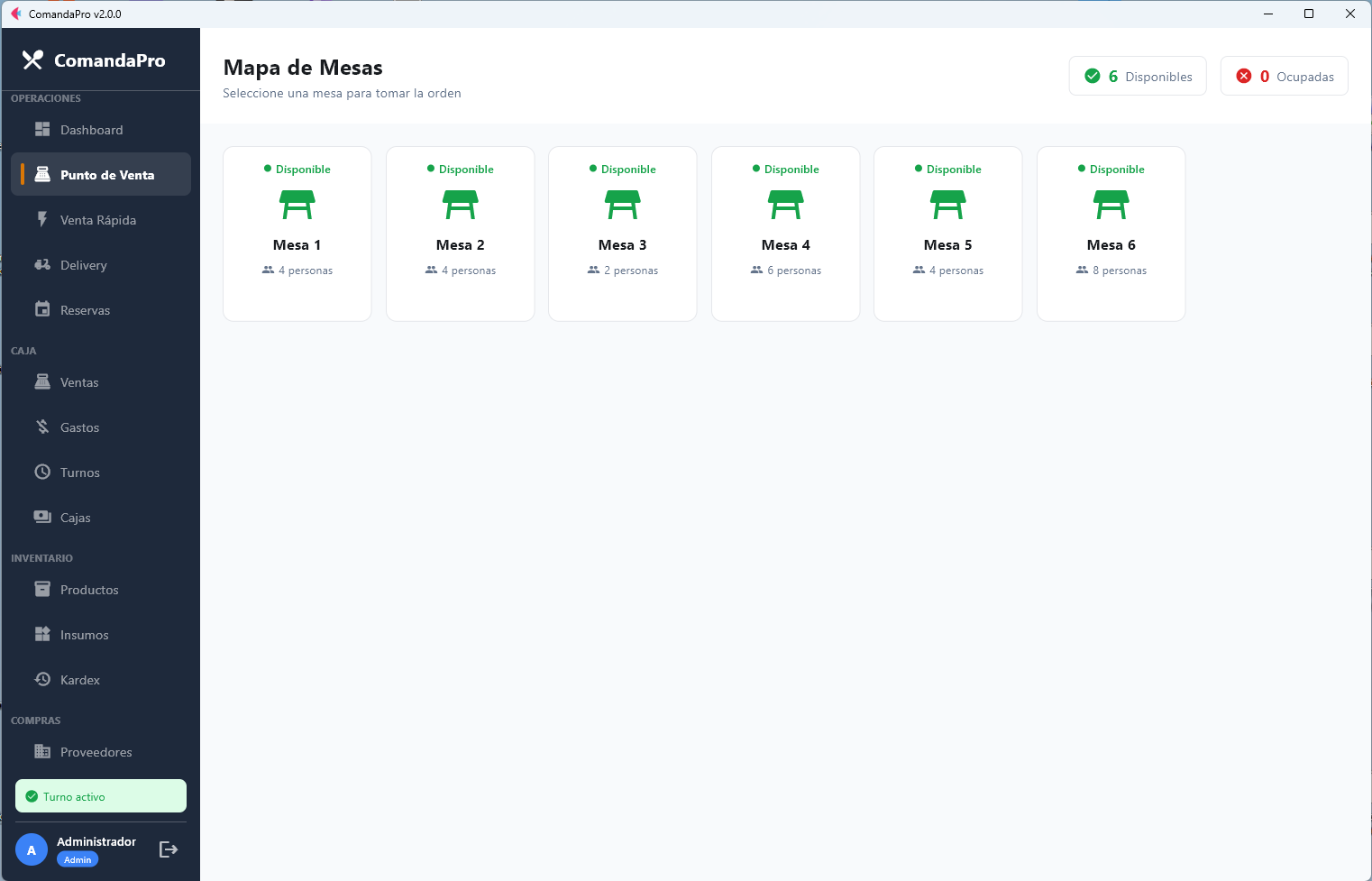1372x881 pixels.
Task: Click the Dashboard grid icon
Action: tap(42, 129)
